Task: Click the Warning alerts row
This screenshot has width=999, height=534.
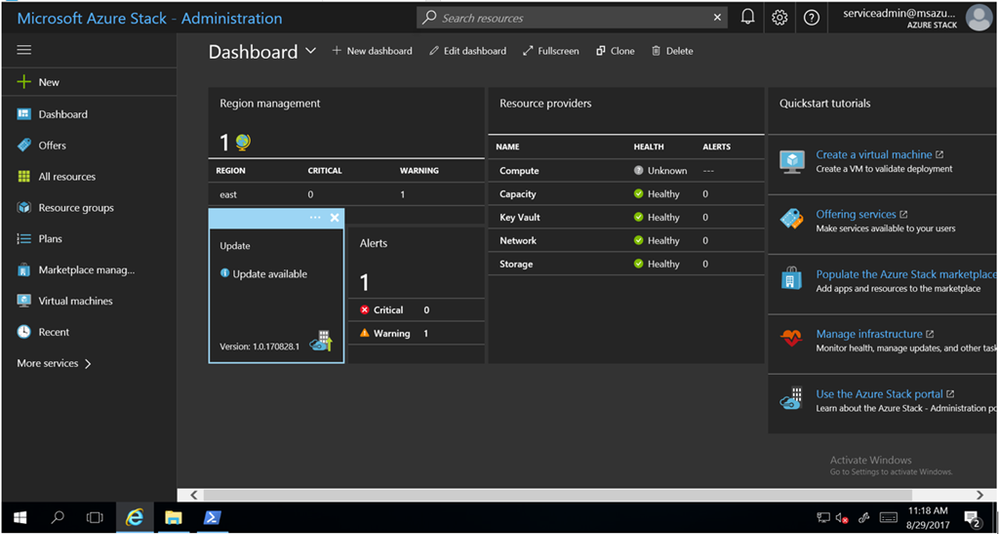Action: click(x=417, y=333)
